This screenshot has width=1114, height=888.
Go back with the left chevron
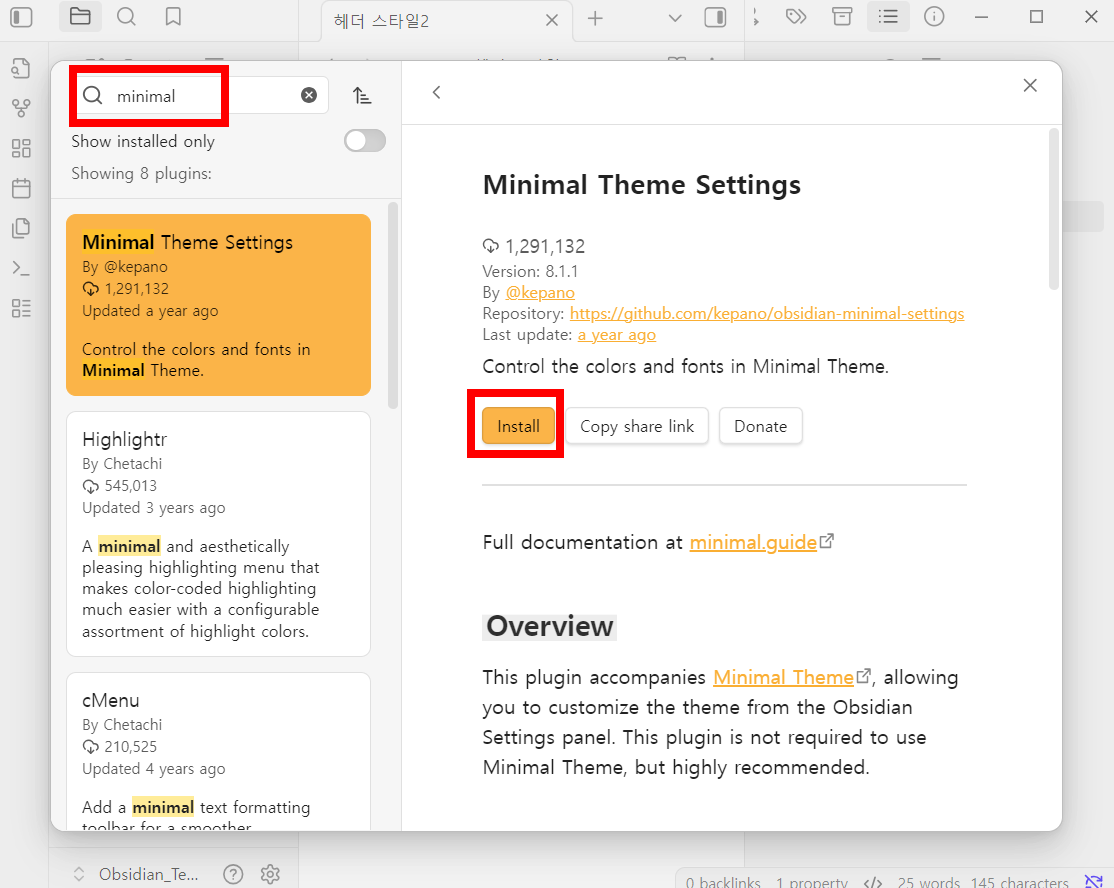click(x=436, y=92)
